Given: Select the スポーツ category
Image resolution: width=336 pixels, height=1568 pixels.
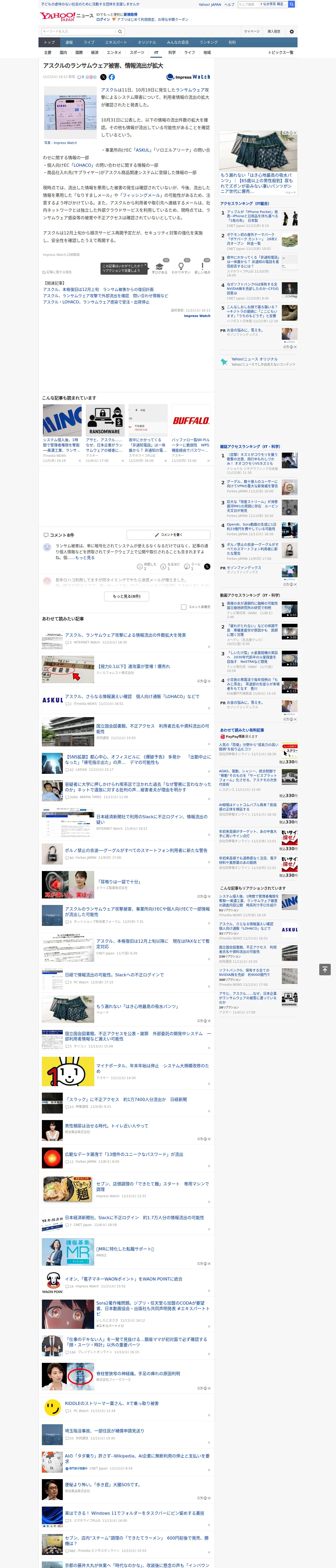Looking at the screenshot, I should click(x=137, y=52).
